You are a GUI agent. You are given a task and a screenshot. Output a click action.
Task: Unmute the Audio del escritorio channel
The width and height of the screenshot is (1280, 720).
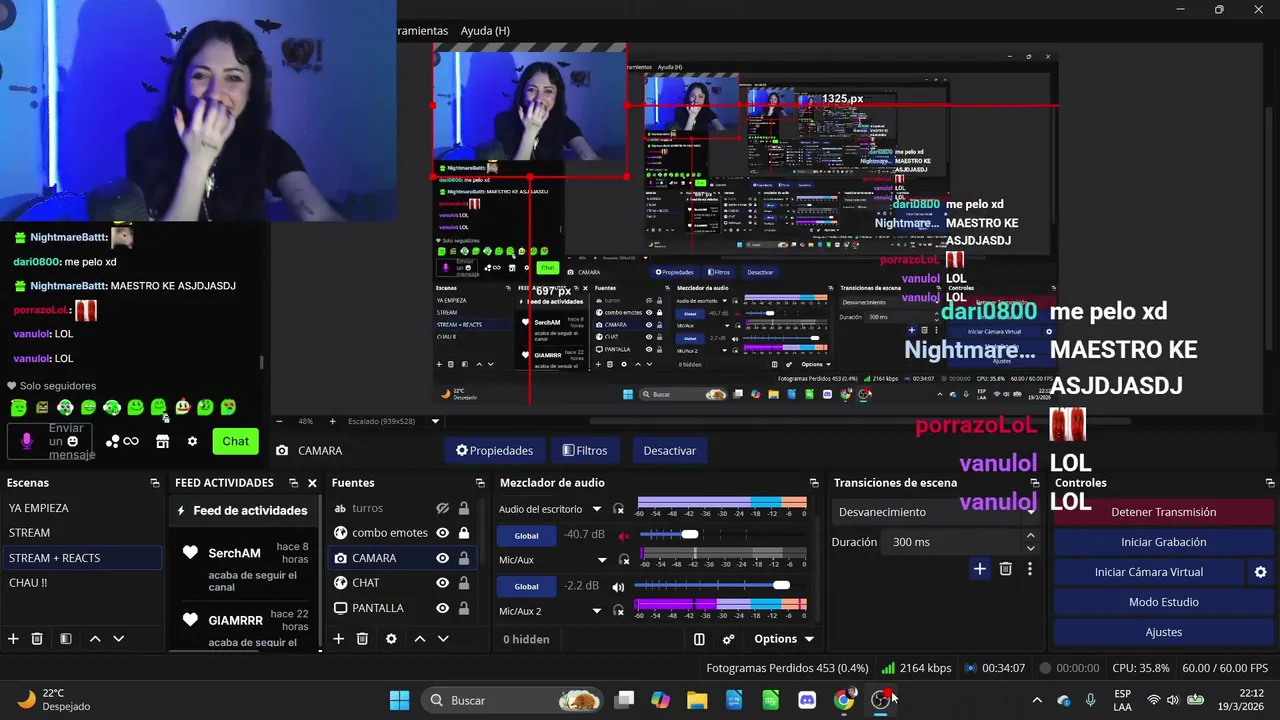pyautogui.click(x=625, y=535)
